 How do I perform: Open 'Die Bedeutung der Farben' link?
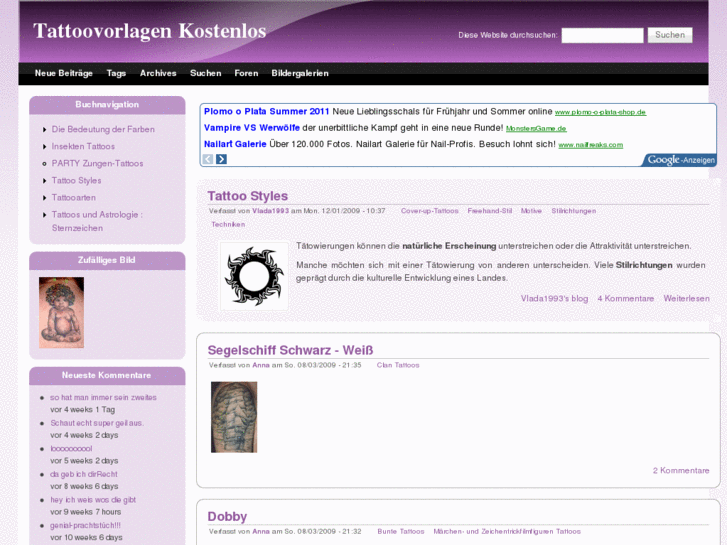(103, 129)
